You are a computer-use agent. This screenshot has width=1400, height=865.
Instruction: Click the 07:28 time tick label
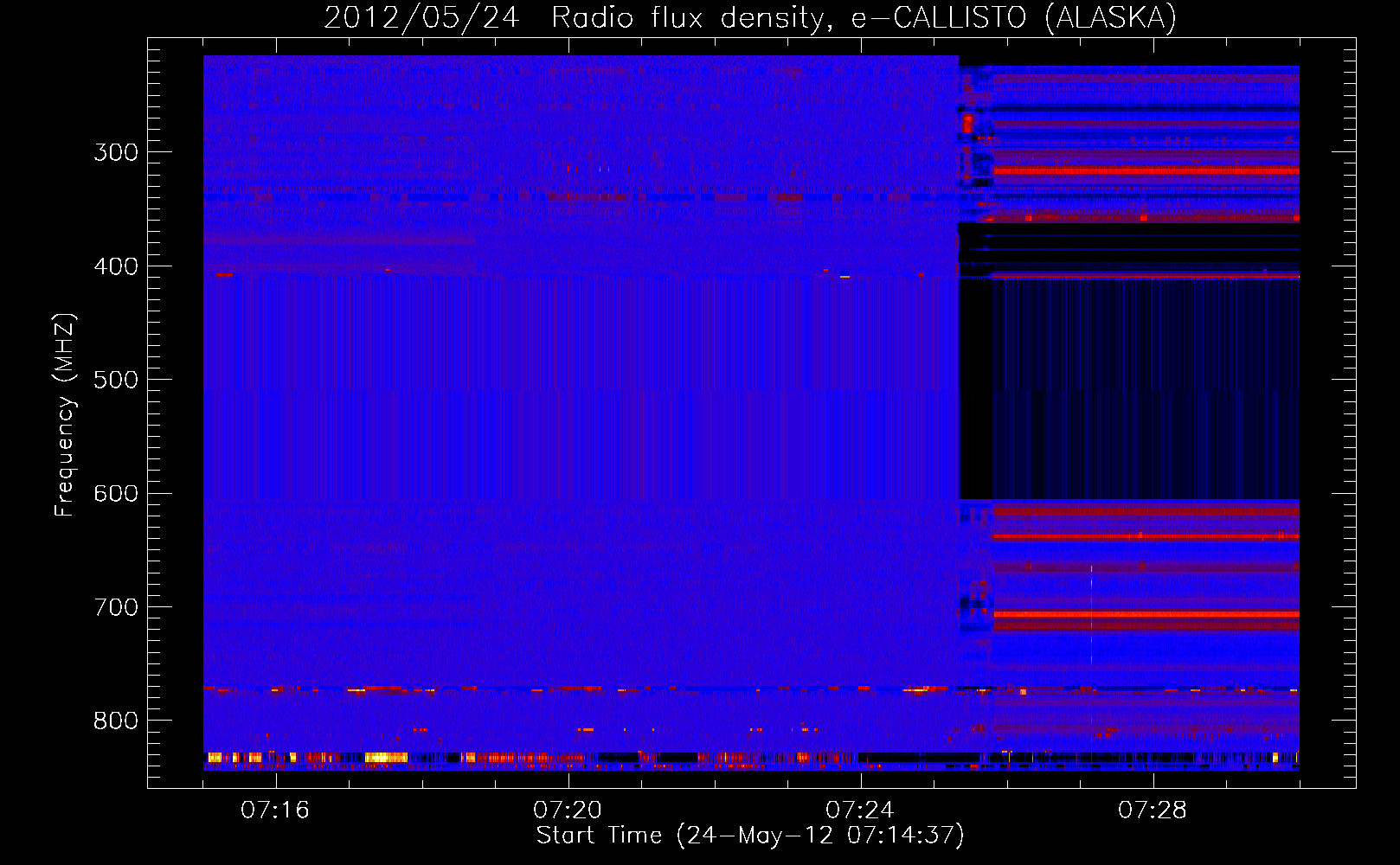pos(1153,810)
